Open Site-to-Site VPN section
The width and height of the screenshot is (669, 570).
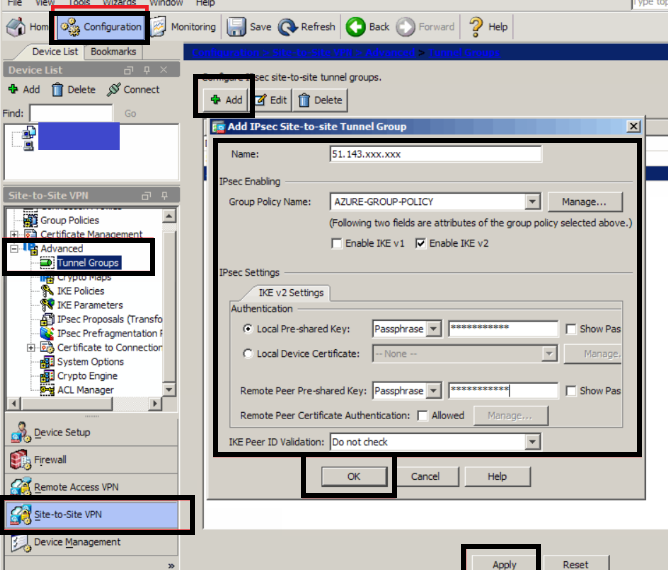click(91, 515)
